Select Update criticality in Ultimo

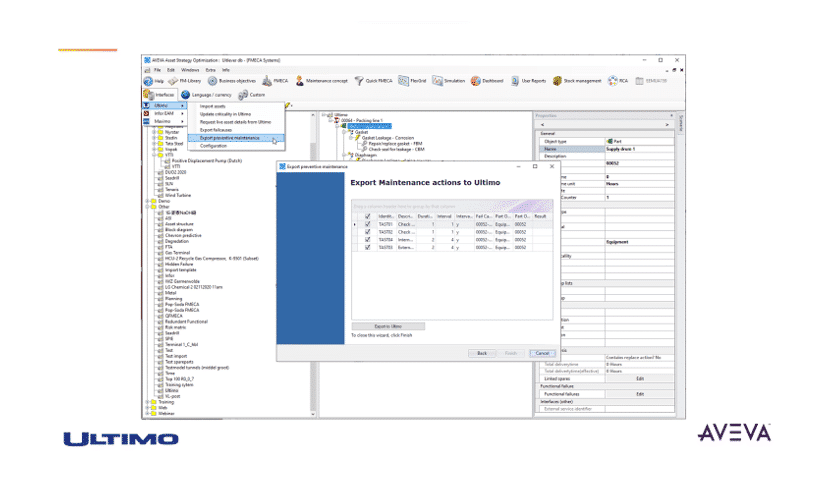pos(236,114)
